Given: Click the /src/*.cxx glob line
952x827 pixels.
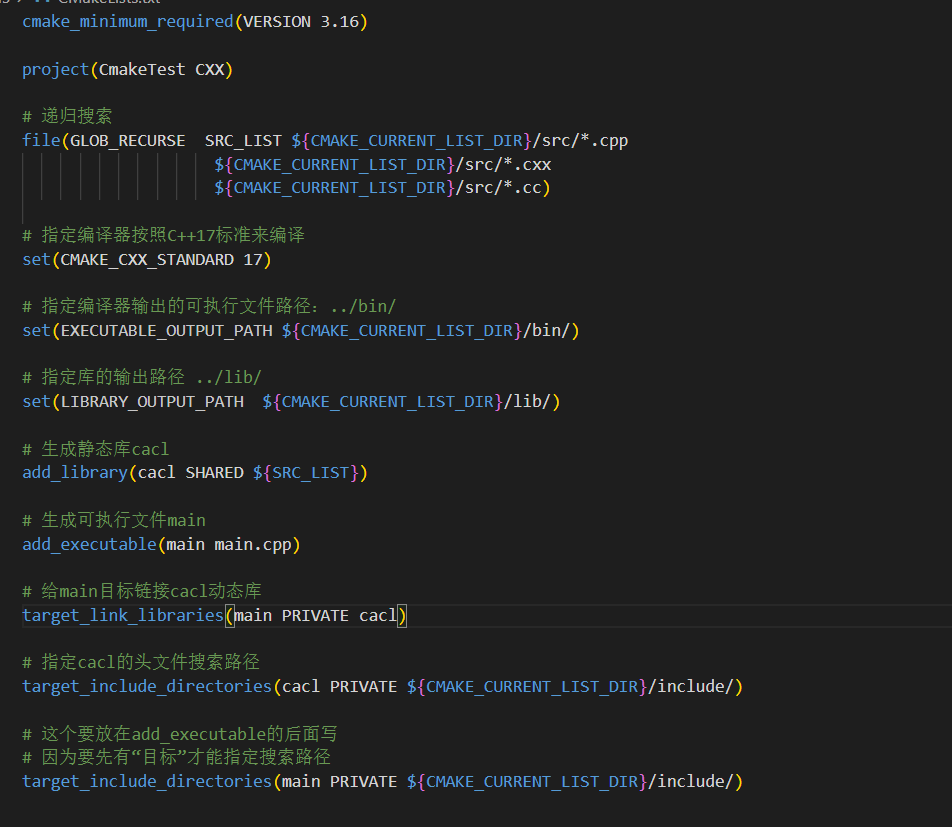Looking at the screenshot, I should point(382,165).
